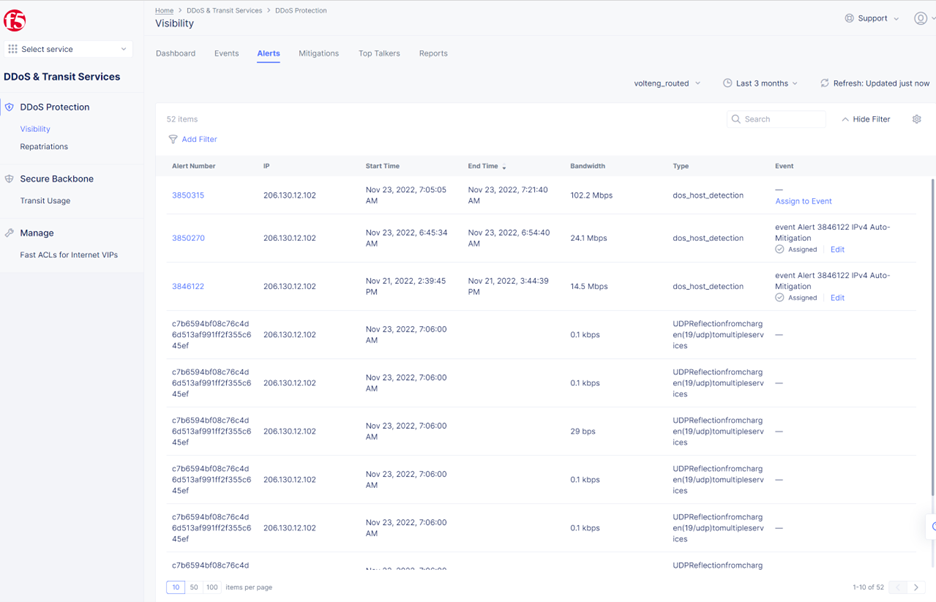This screenshot has height=602, width=936.
Task: Click the Assign to Event link
Action: [803, 201]
